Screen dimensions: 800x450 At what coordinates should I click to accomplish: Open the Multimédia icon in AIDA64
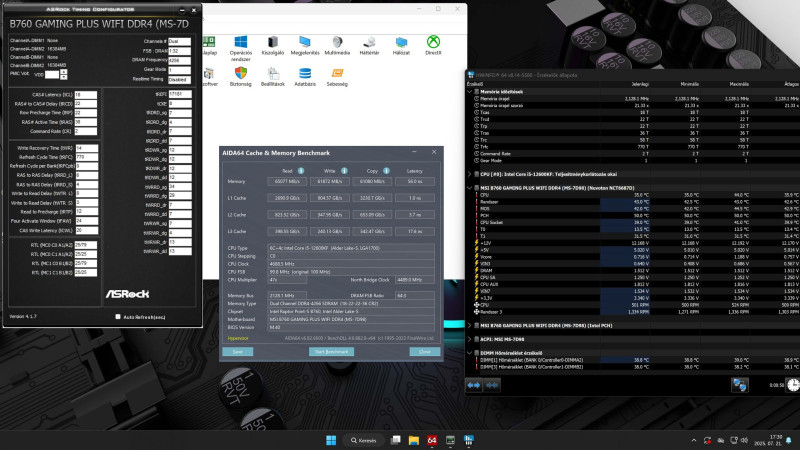(x=337, y=45)
